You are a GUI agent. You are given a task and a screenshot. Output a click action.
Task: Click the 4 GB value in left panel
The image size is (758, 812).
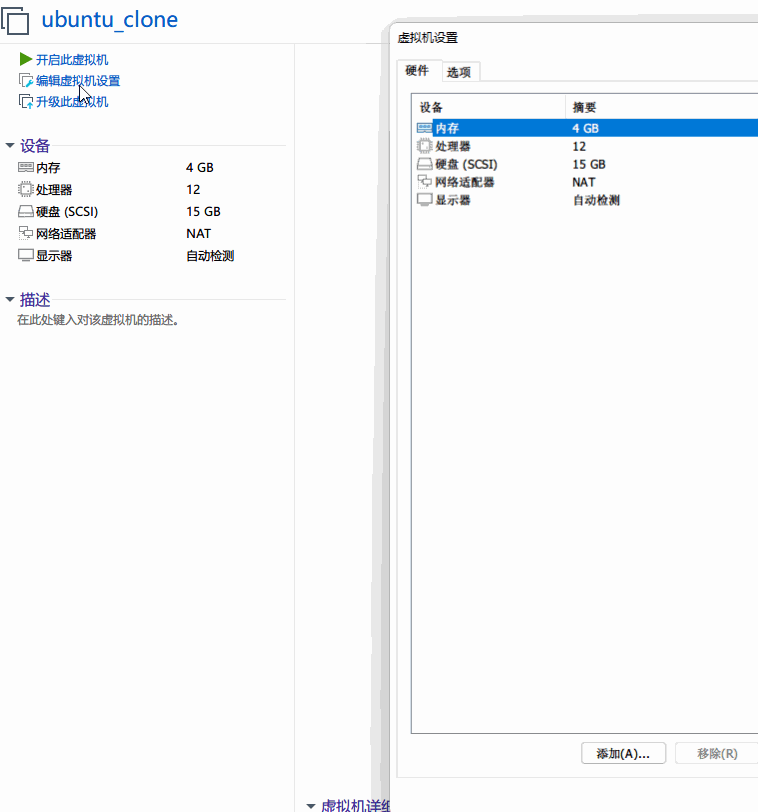pos(200,168)
